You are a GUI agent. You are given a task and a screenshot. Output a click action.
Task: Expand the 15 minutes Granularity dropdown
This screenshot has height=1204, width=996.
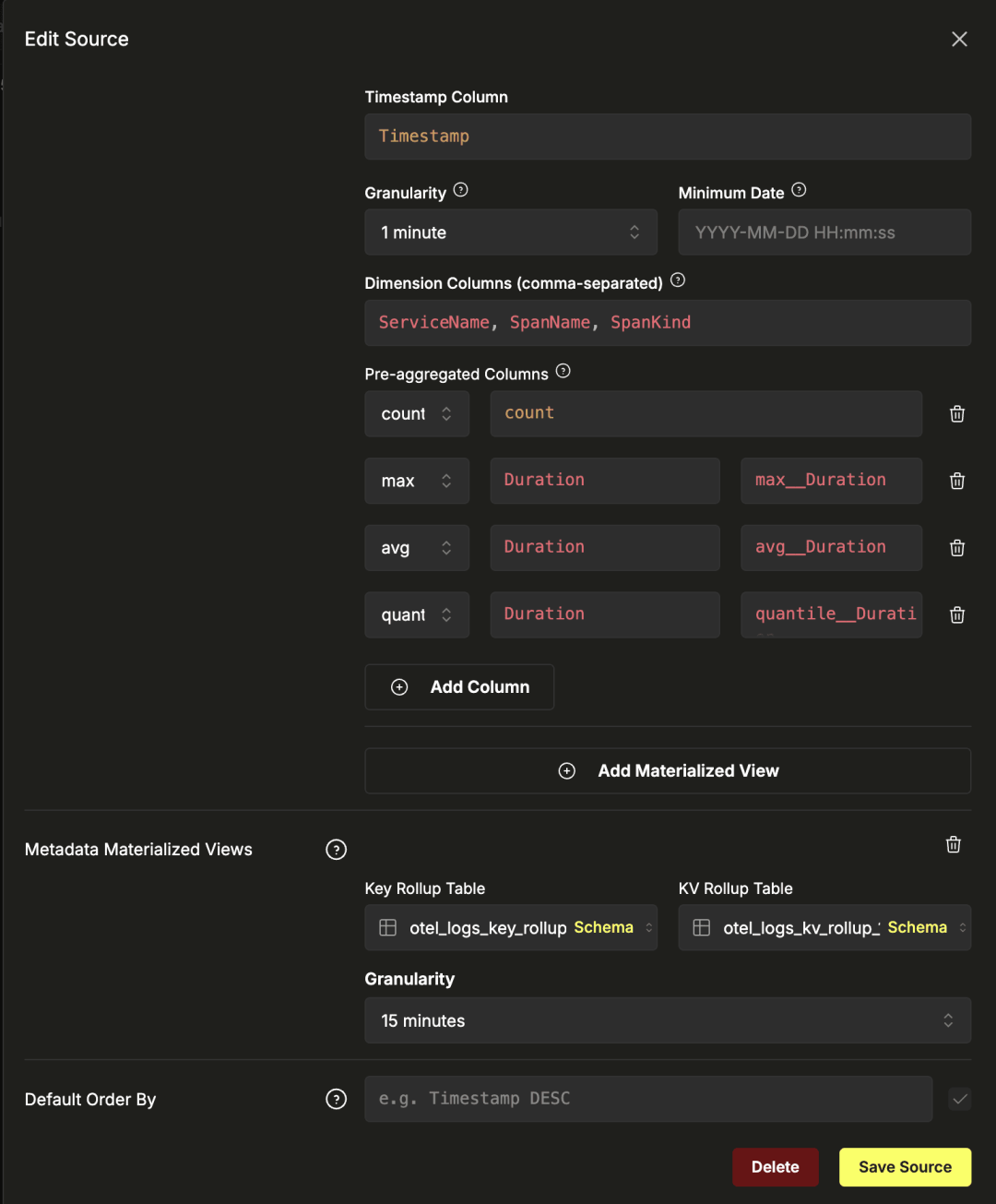(x=668, y=1020)
